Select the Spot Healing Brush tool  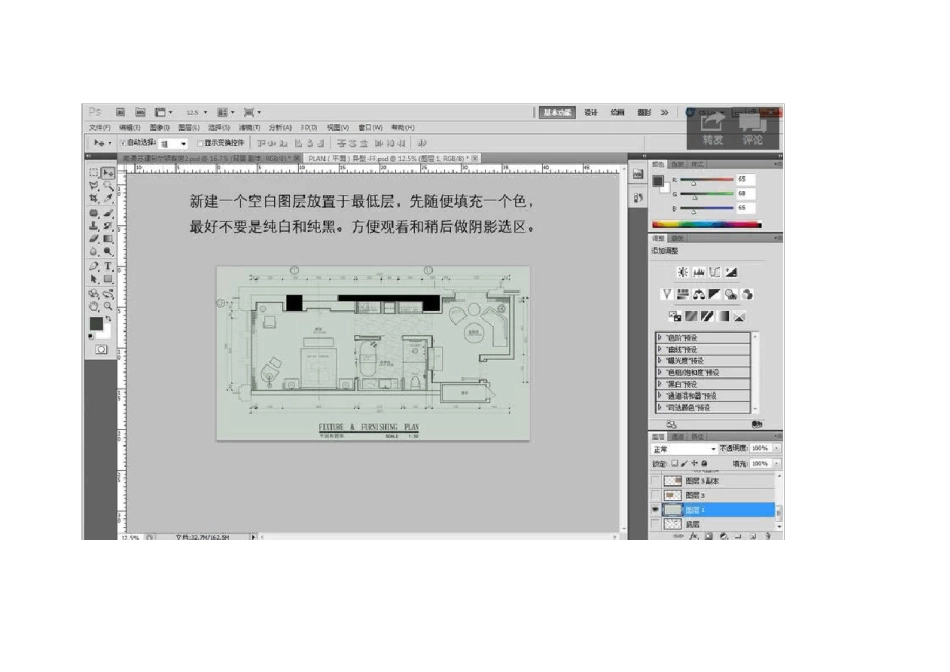coord(94,213)
